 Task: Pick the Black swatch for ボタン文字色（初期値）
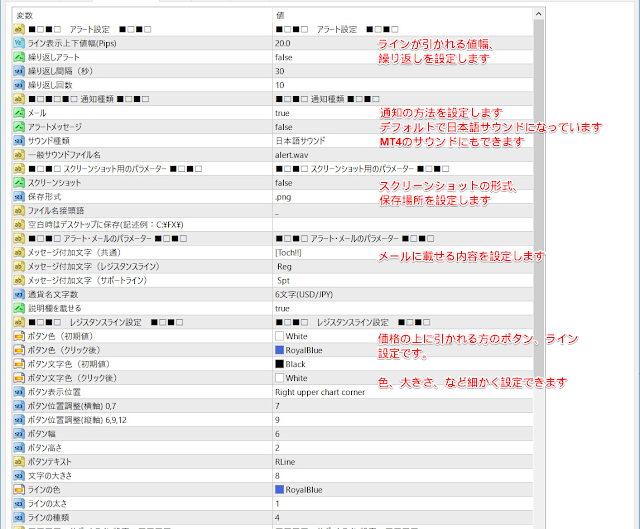click(x=280, y=364)
